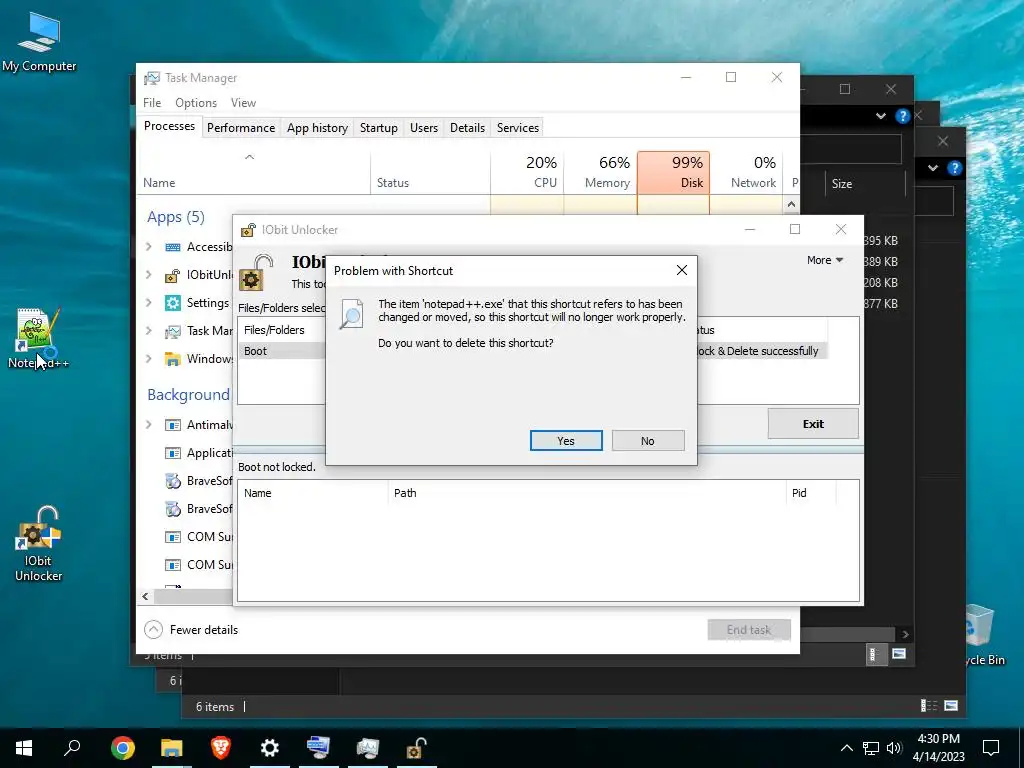Screen dimensions: 1024x768
Task: Switch to the Startup tab
Action: [379, 128]
